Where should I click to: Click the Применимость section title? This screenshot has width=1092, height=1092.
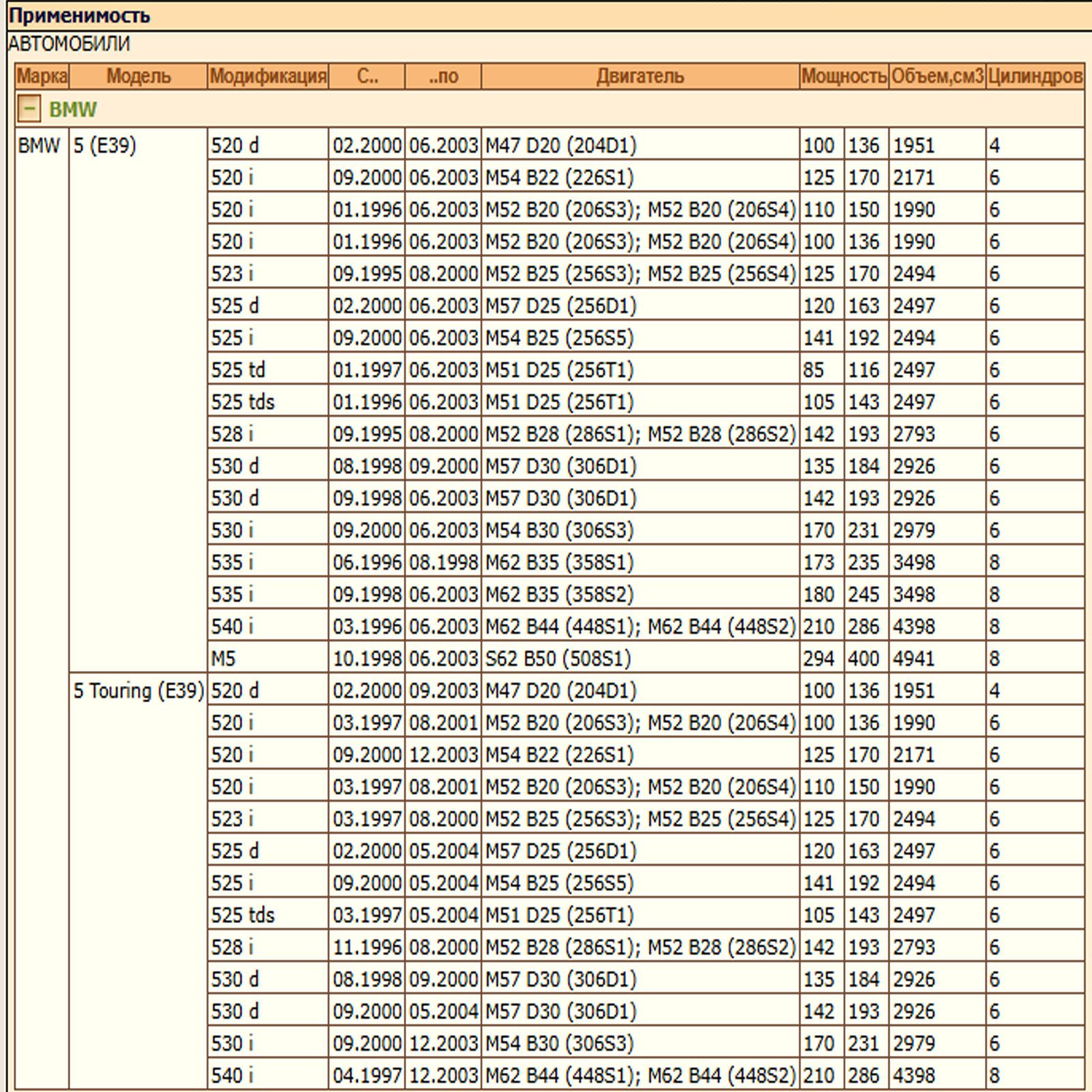pos(79,15)
